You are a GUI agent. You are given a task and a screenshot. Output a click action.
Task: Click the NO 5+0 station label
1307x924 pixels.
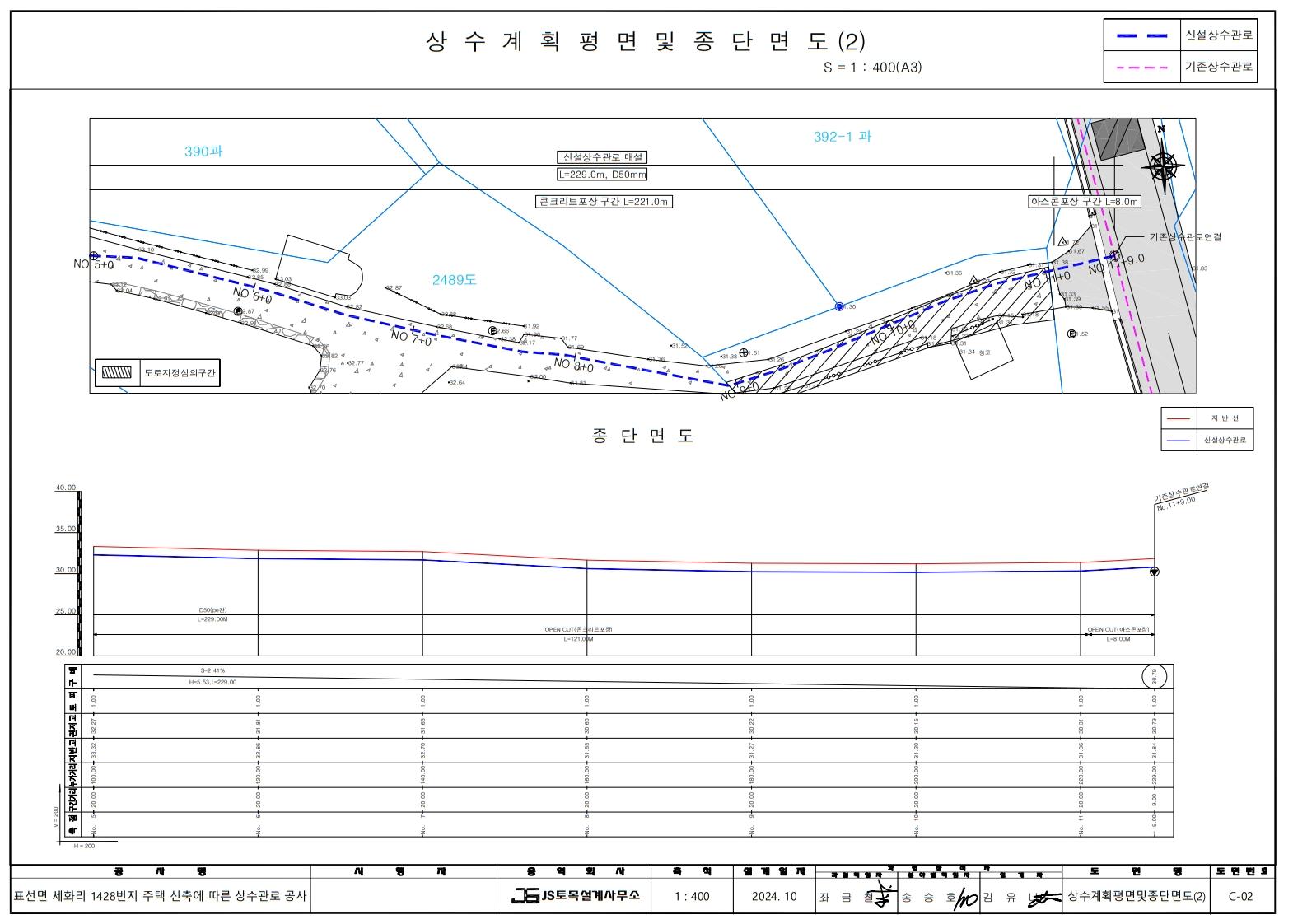[x=94, y=265]
